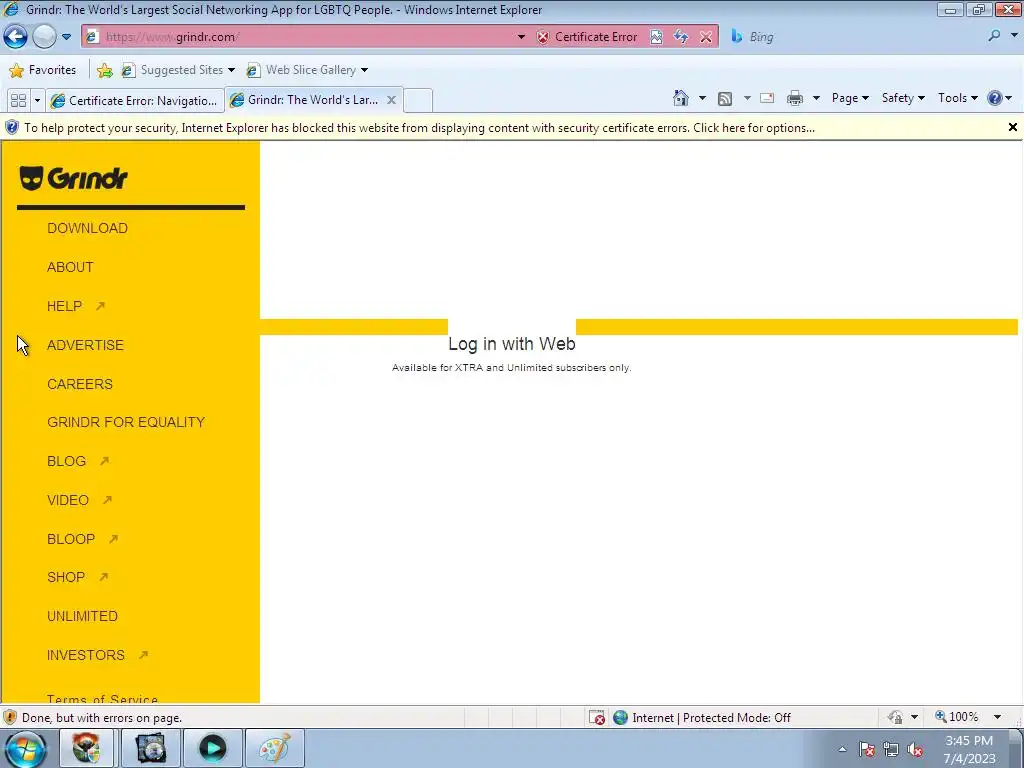Click the Quick Tabs grid icon
This screenshot has height=768, width=1024.
tap(18, 100)
